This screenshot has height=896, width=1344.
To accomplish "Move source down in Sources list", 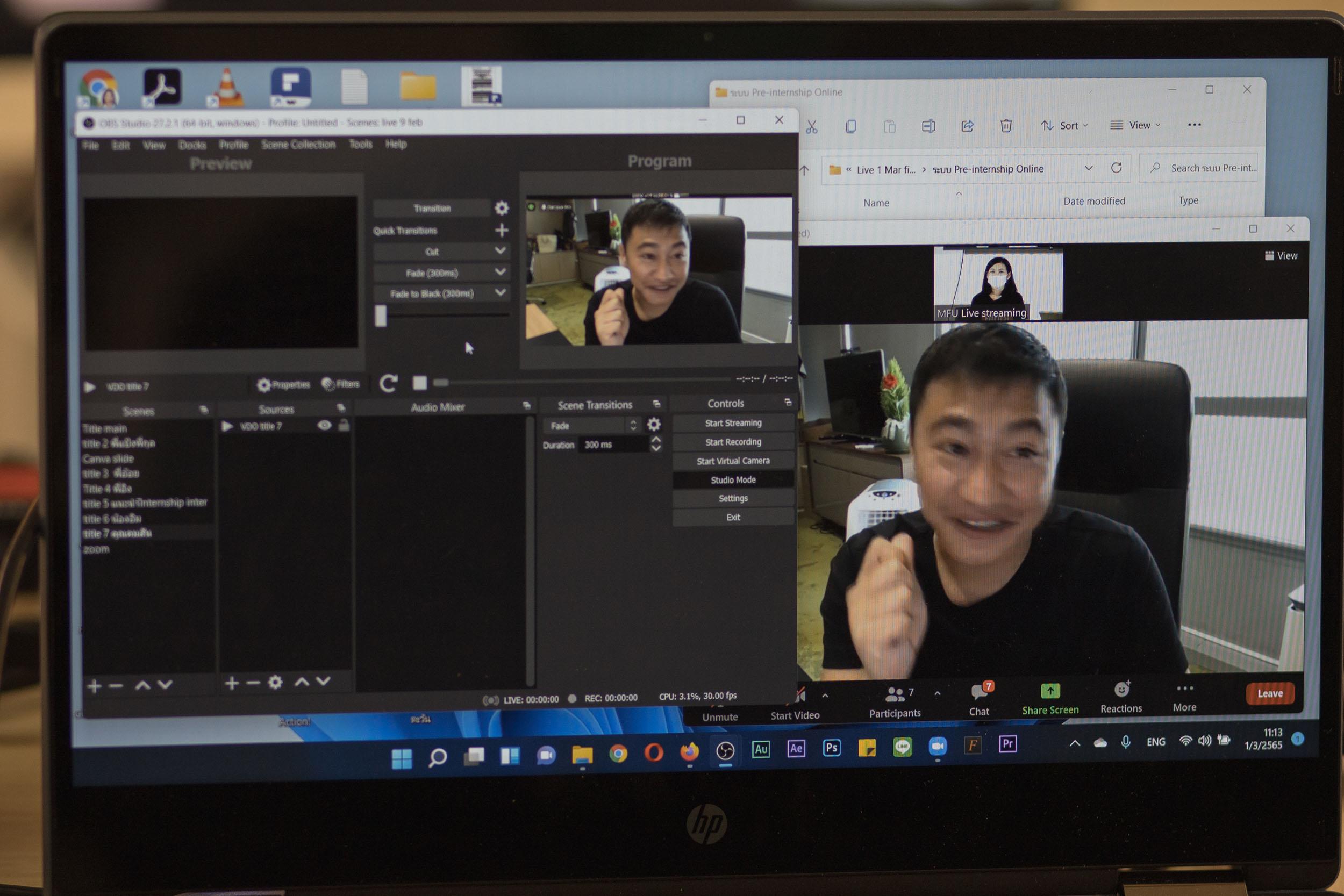I will point(324,680).
